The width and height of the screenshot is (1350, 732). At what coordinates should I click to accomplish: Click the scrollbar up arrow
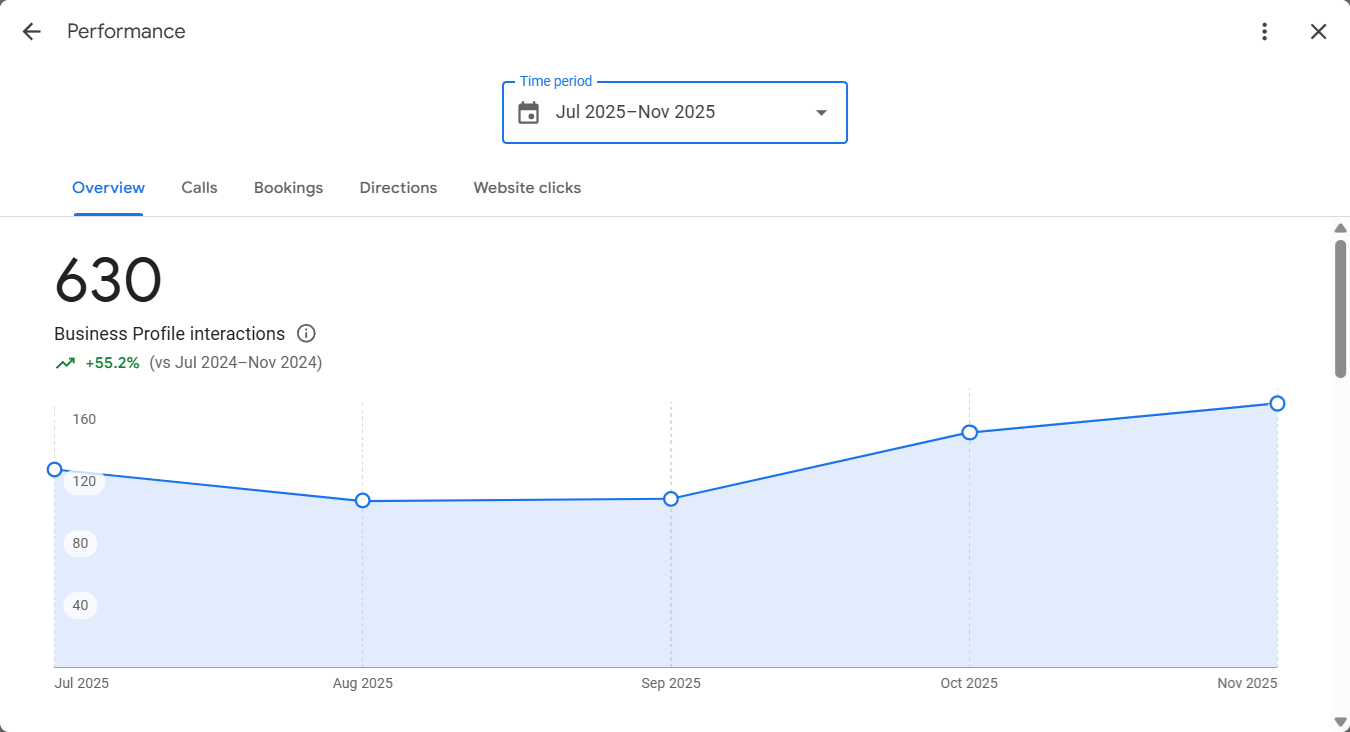pyautogui.click(x=1341, y=227)
